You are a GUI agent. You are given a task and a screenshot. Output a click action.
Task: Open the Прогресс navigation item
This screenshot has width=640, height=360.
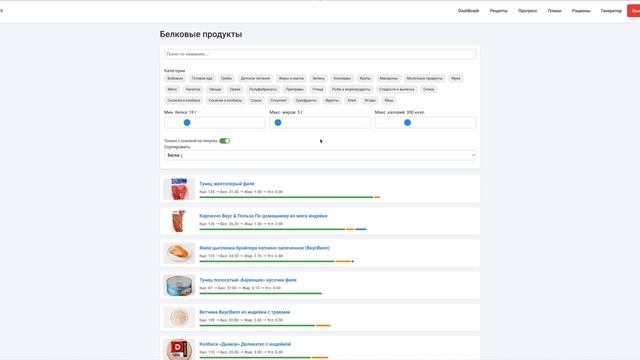(x=527, y=11)
